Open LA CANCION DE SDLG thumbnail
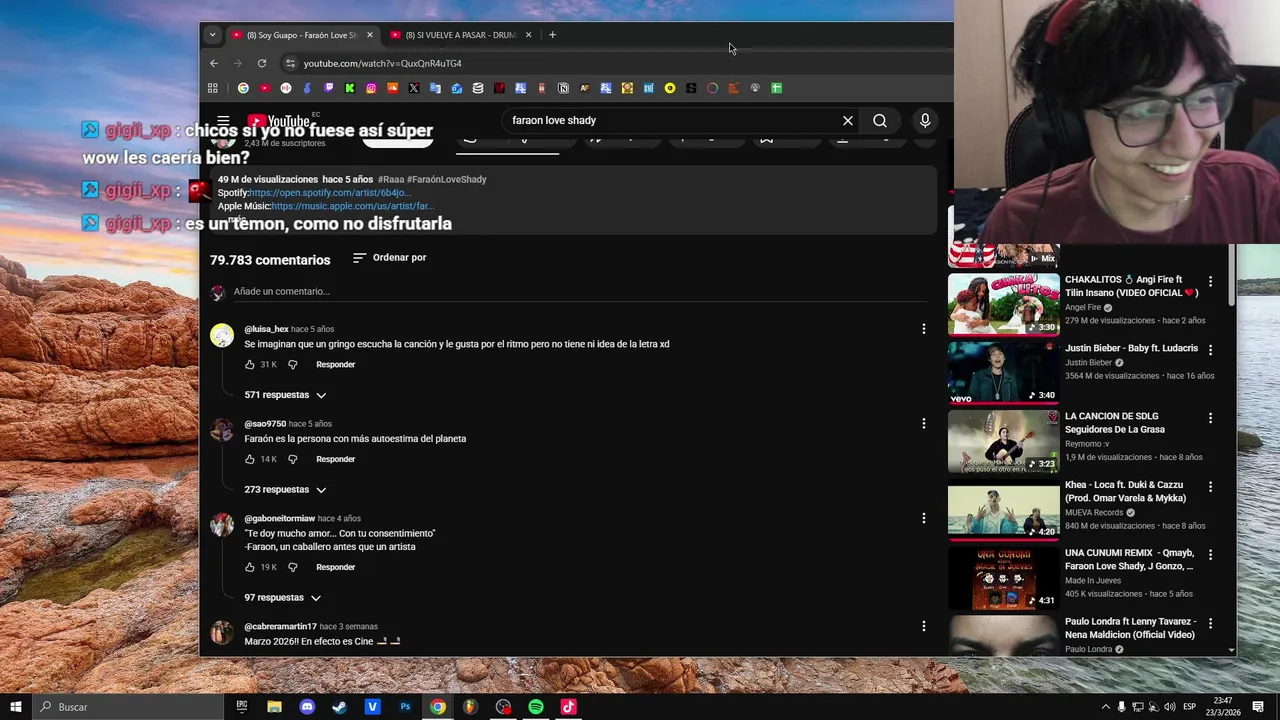 click(1003, 441)
